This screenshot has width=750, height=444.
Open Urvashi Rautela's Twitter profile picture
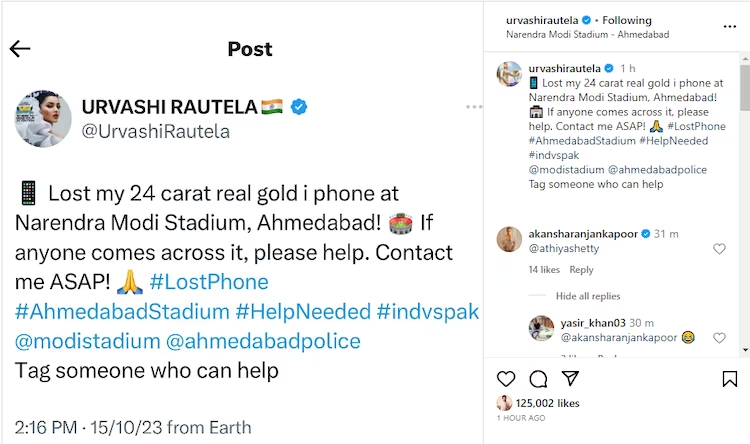[41, 116]
